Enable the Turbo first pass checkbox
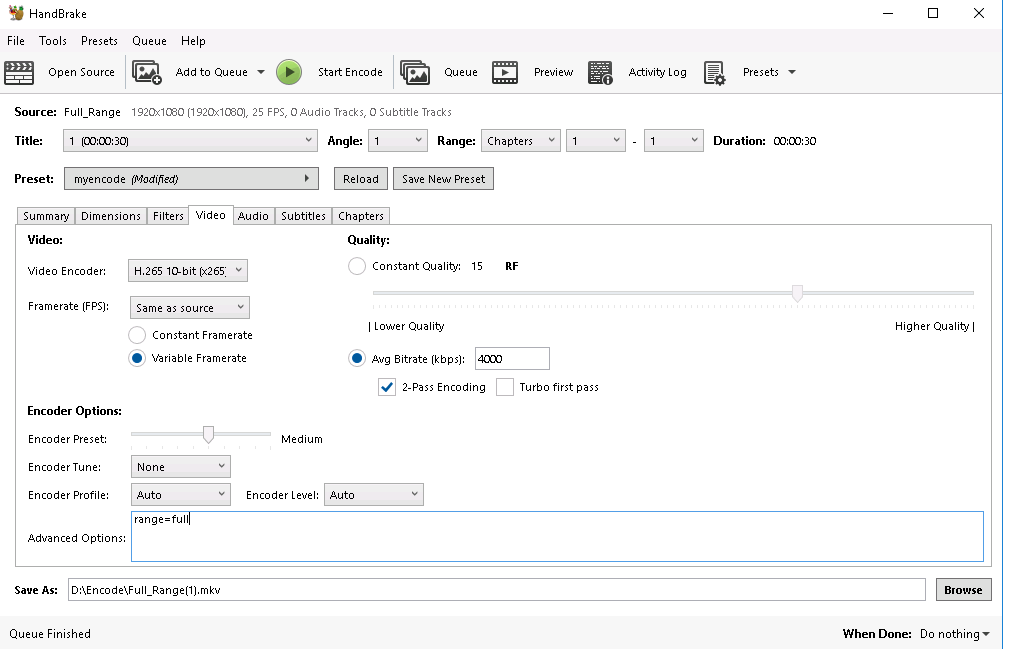Viewport: 1009px width, 649px height. [505, 387]
